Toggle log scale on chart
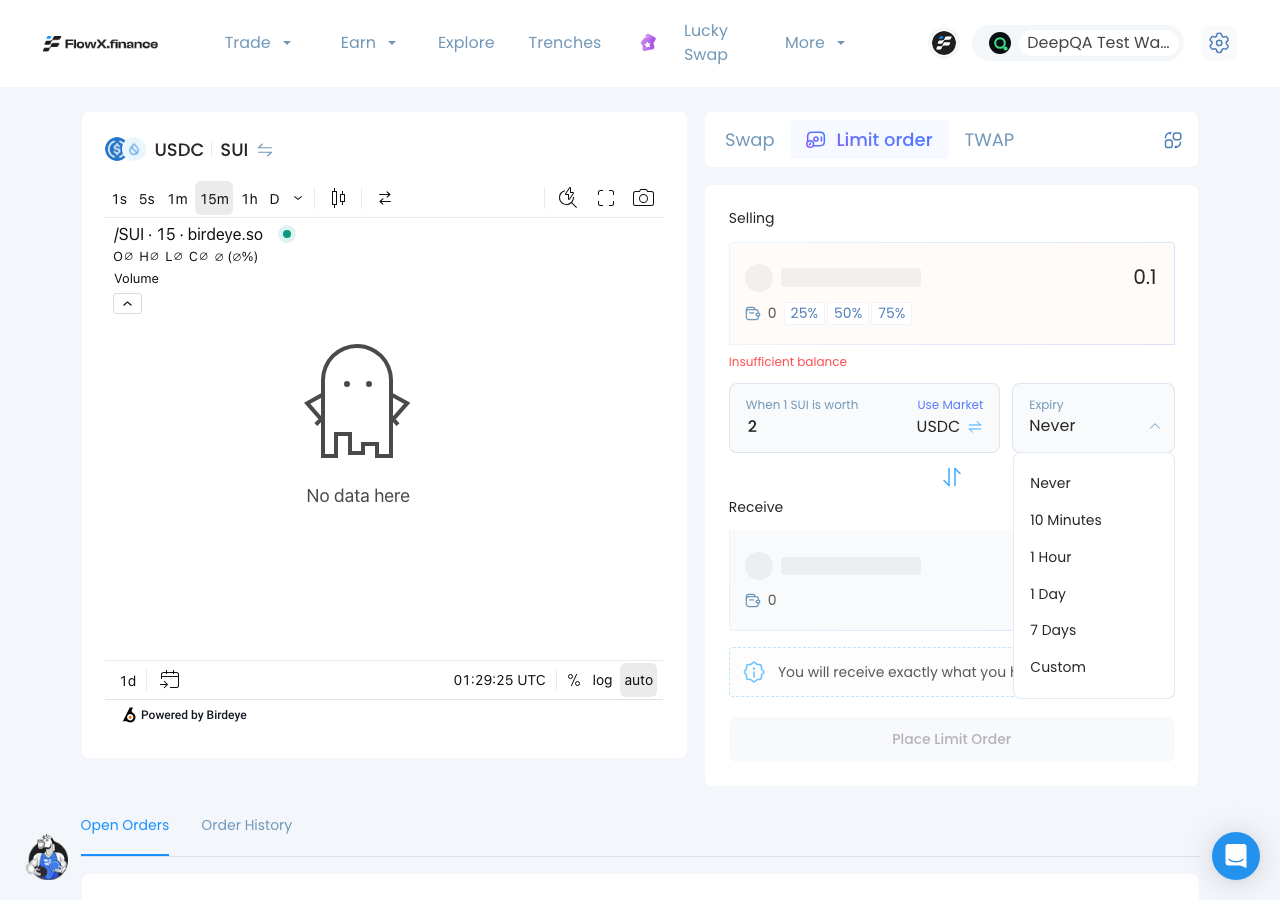This screenshot has width=1280, height=900. click(x=602, y=680)
